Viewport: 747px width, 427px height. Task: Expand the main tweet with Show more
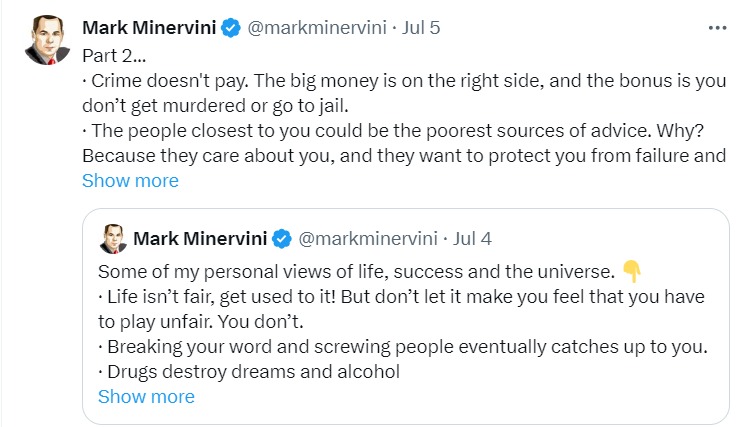point(130,181)
